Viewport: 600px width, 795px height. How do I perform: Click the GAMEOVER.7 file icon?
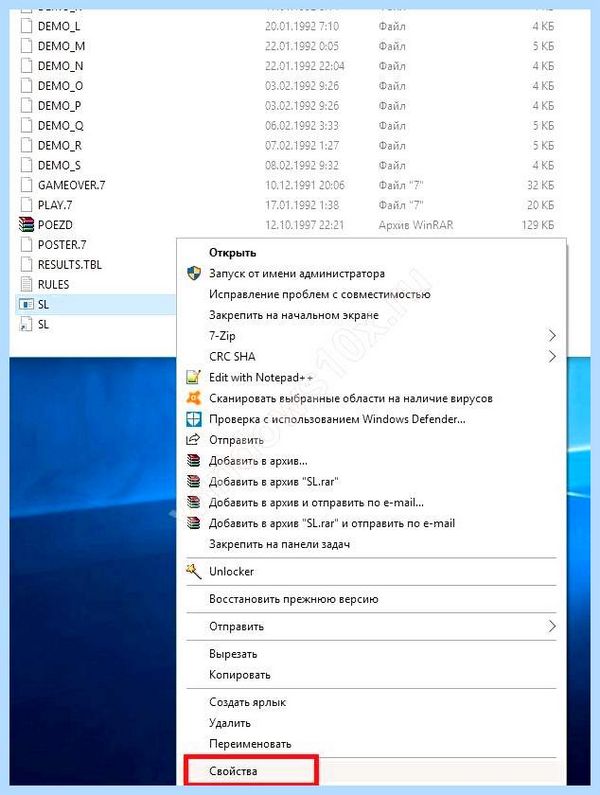(x=26, y=185)
